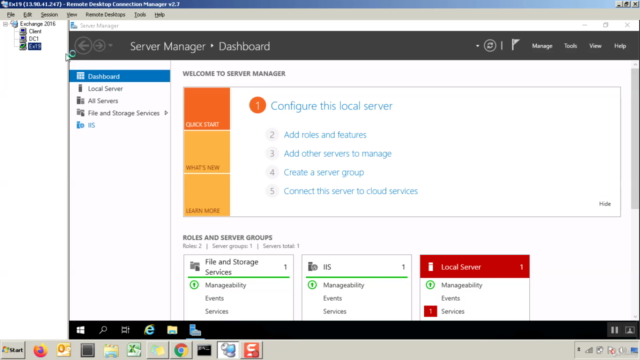Click Manageability under IIS tile
The height and width of the screenshot is (360, 640).
(343, 285)
